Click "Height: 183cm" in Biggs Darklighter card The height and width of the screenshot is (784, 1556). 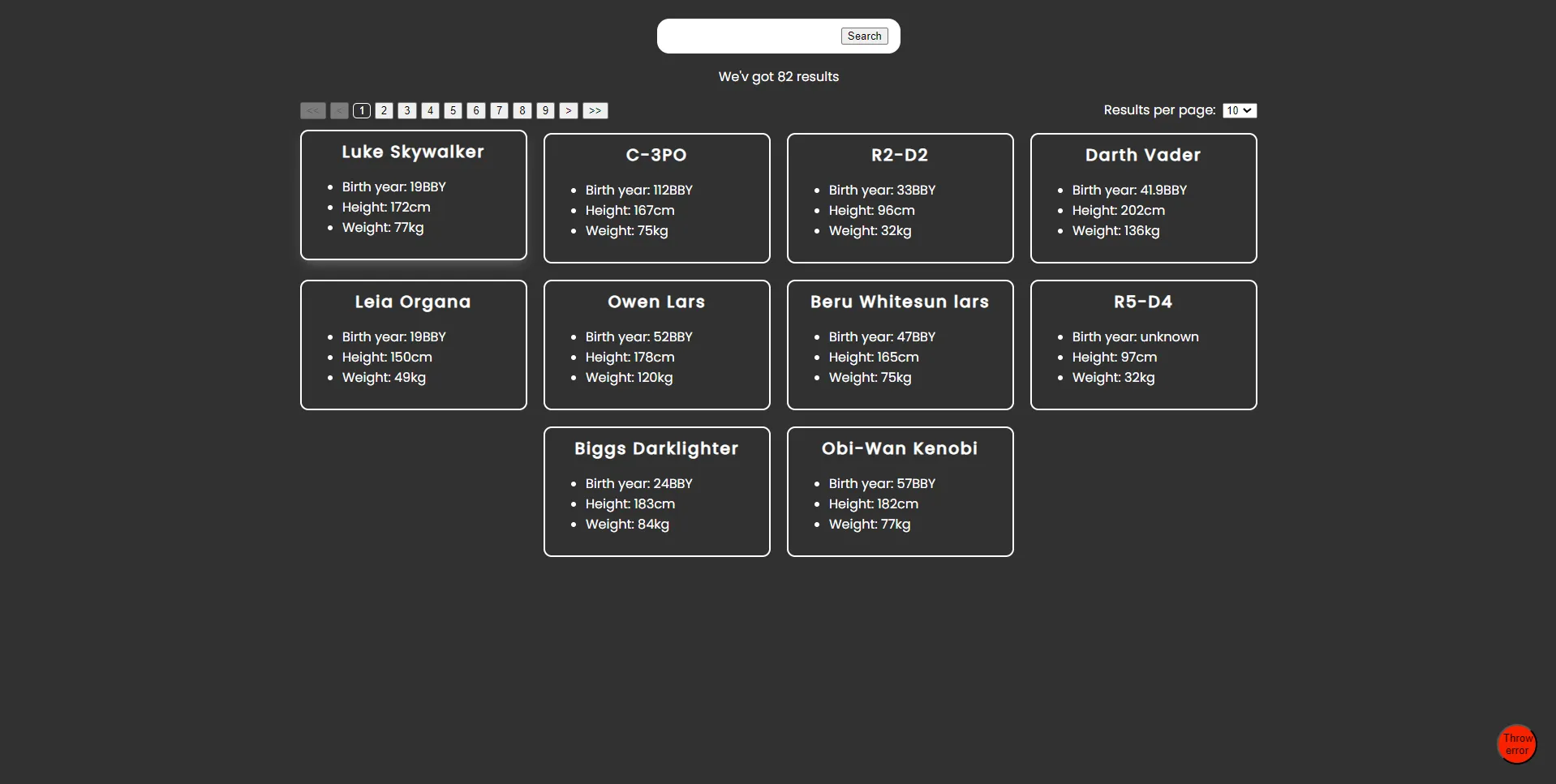coord(630,503)
